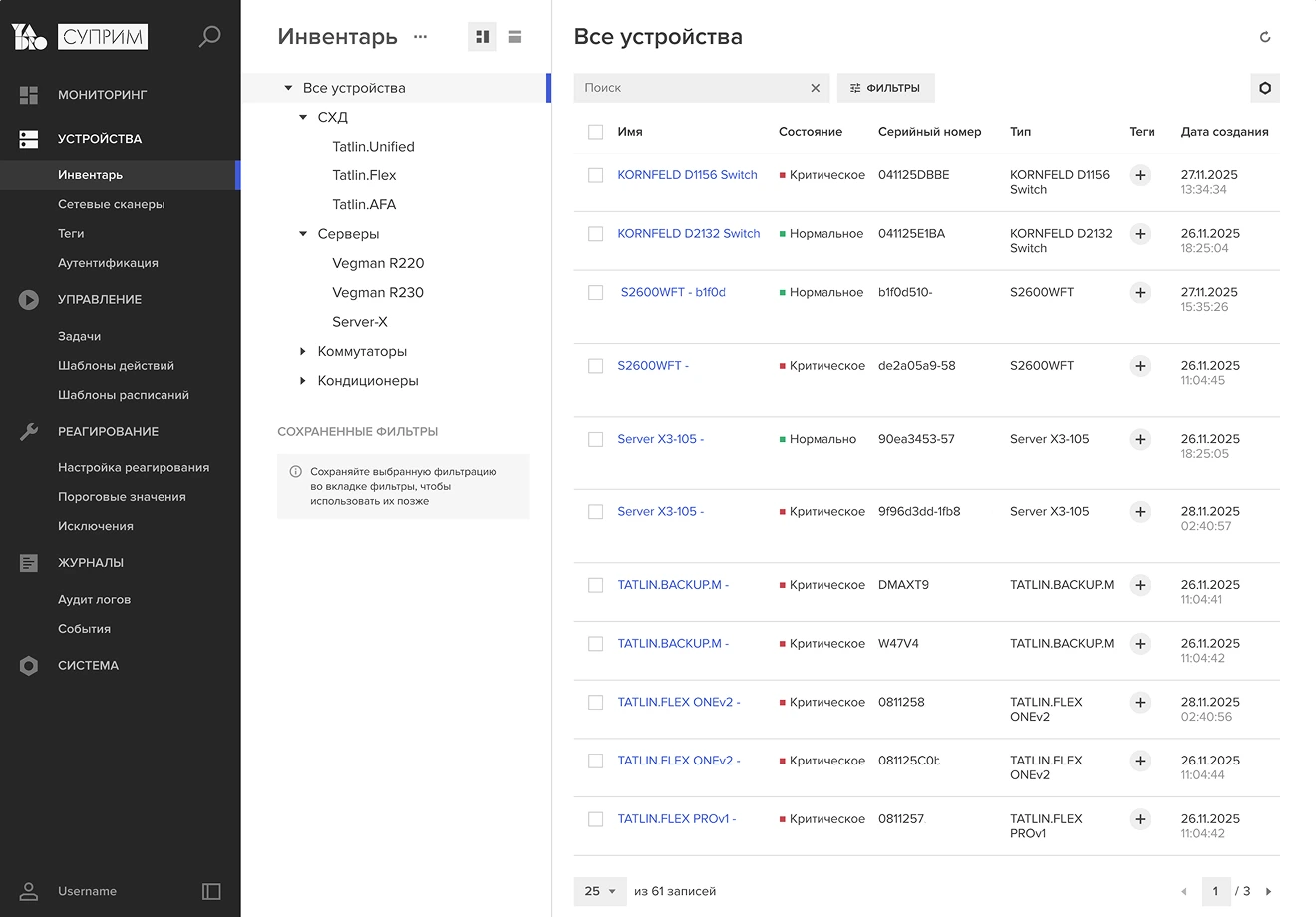
Task: Refresh the device list
Action: tap(1265, 37)
